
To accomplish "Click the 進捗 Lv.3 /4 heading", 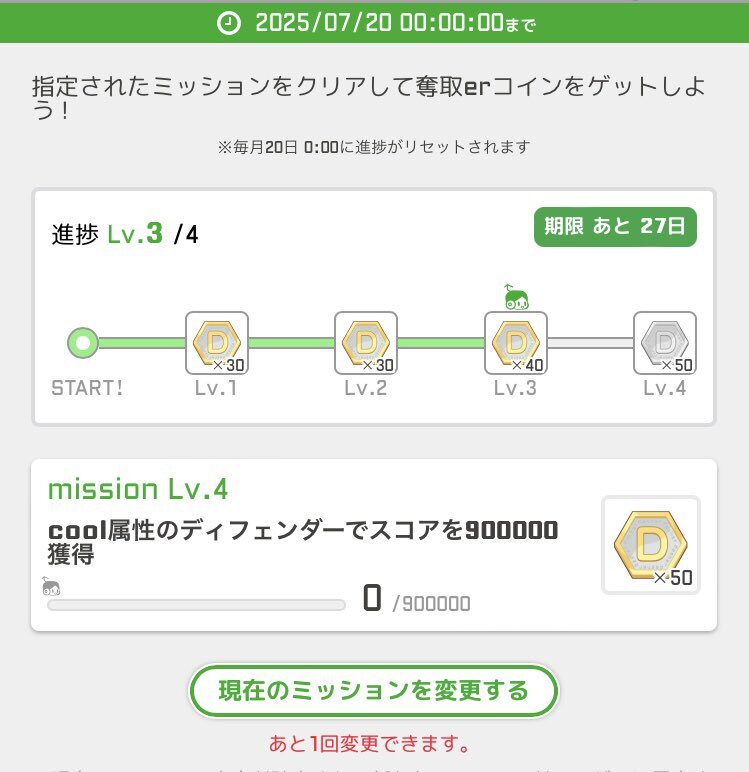I will (125, 233).
